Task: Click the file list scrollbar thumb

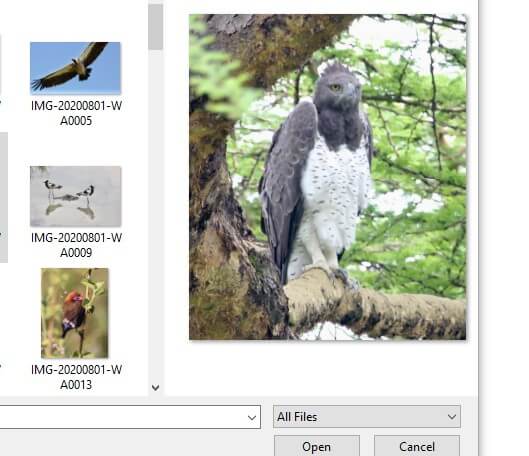Action: [156, 27]
